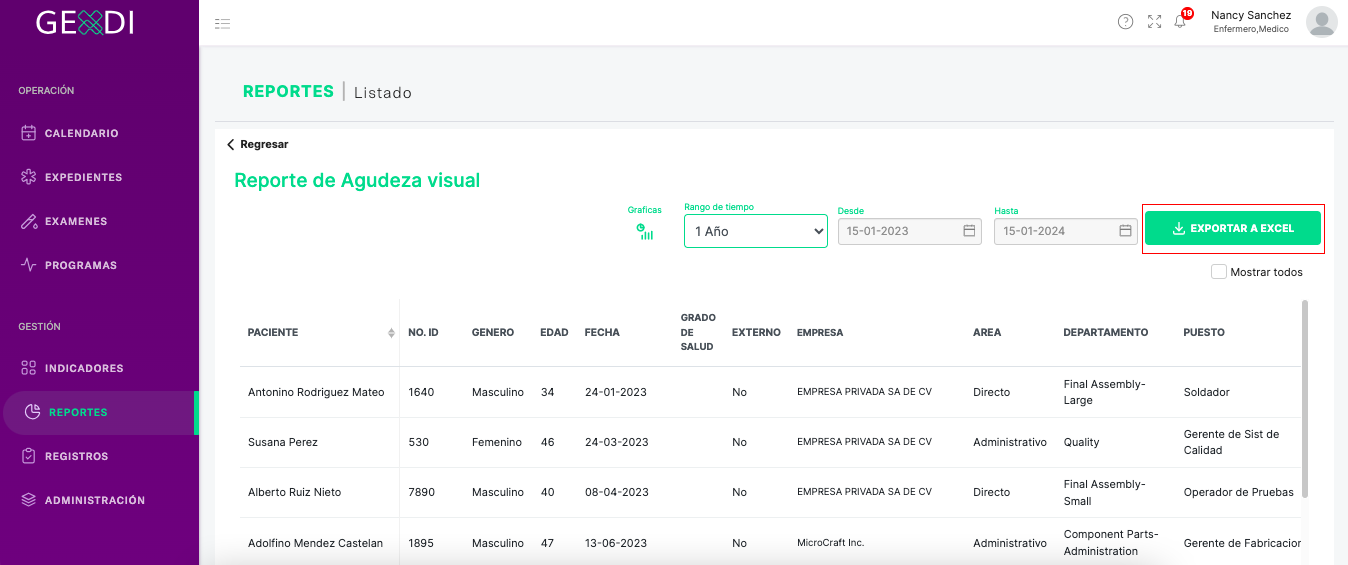Click the Operador de Pruebas cell
The height and width of the screenshot is (565, 1348).
click(1238, 492)
